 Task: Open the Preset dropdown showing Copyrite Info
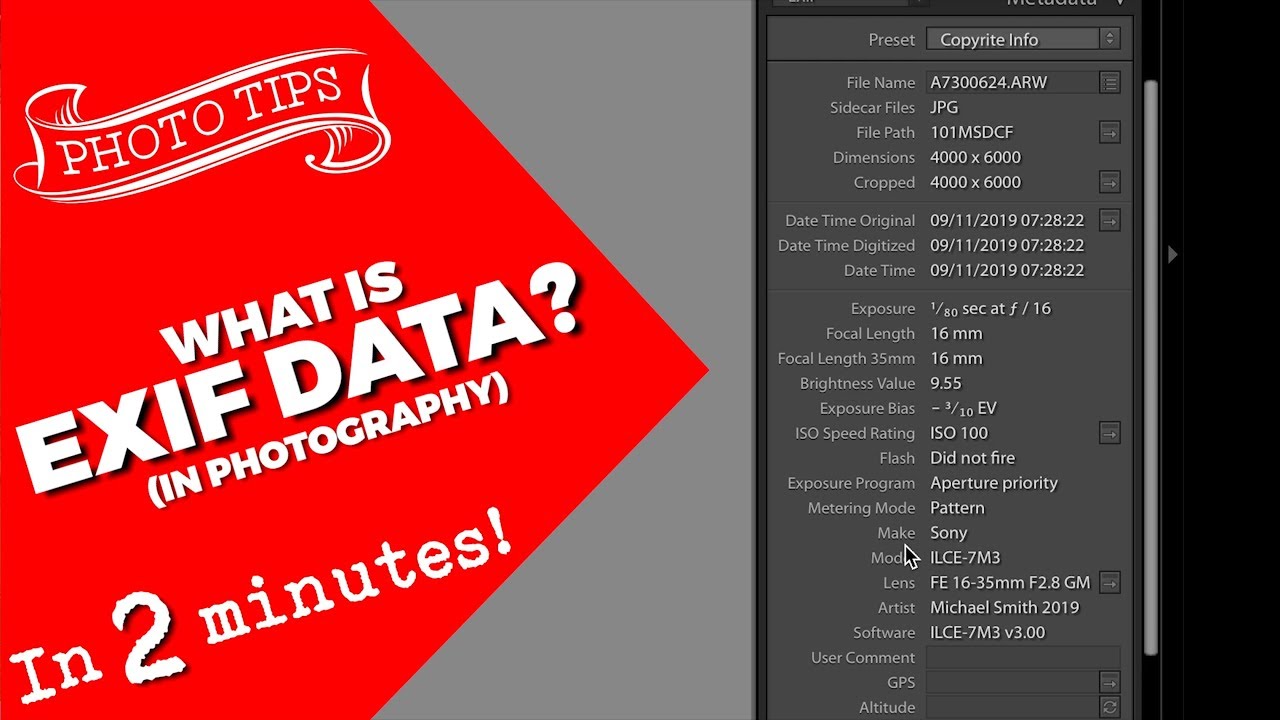pyautogui.click(x=1023, y=39)
